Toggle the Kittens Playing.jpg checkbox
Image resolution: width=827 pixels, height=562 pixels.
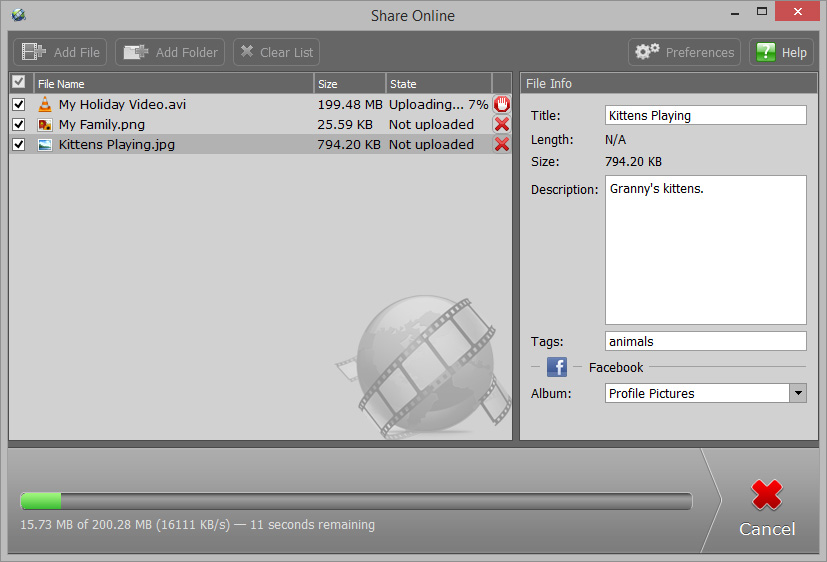(x=19, y=144)
